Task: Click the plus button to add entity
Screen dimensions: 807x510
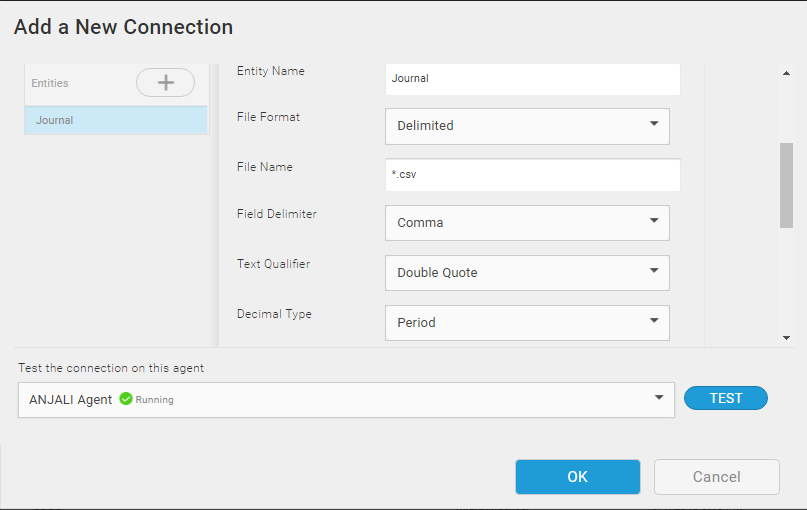Action: (x=165, y=83)
